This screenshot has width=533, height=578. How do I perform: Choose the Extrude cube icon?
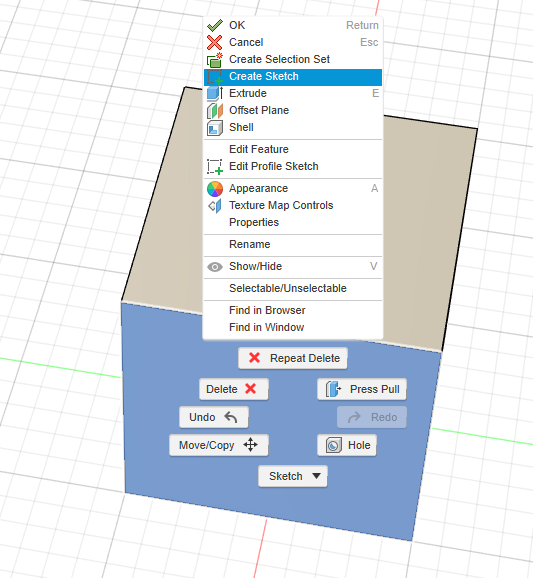click(x=215, y=93)
